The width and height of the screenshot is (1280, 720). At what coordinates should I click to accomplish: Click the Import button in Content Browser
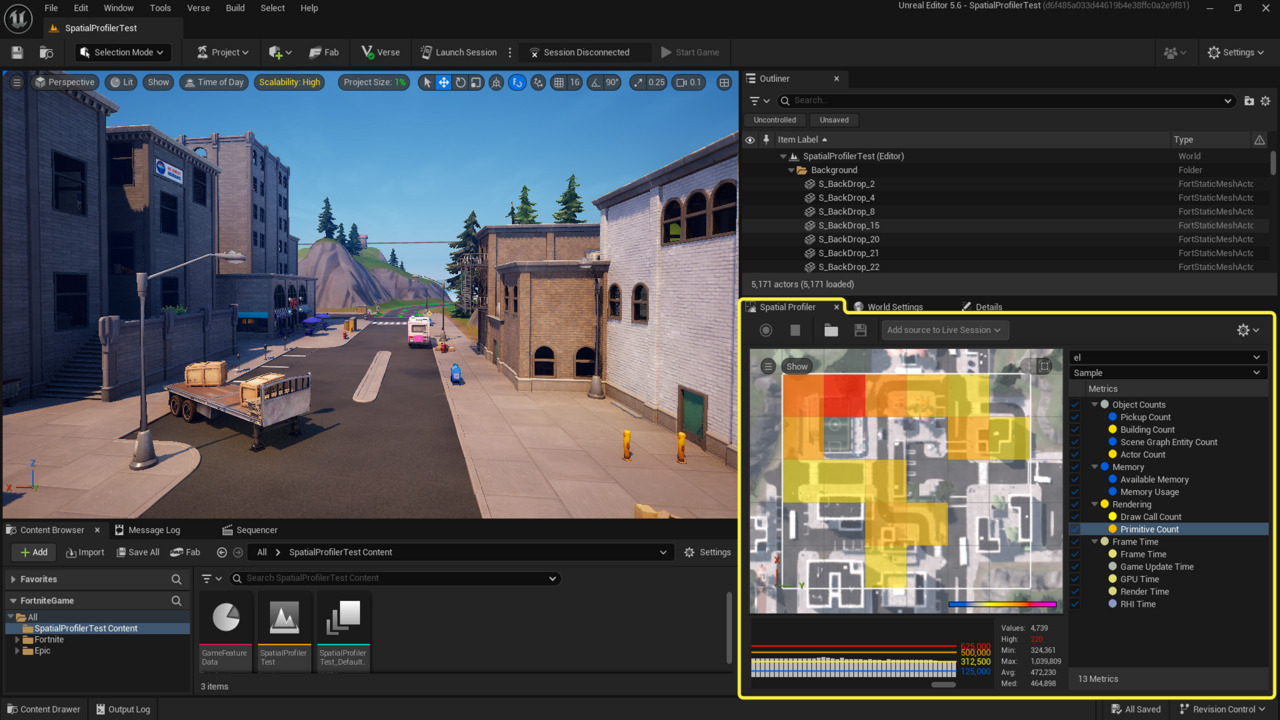pos(85,552)
